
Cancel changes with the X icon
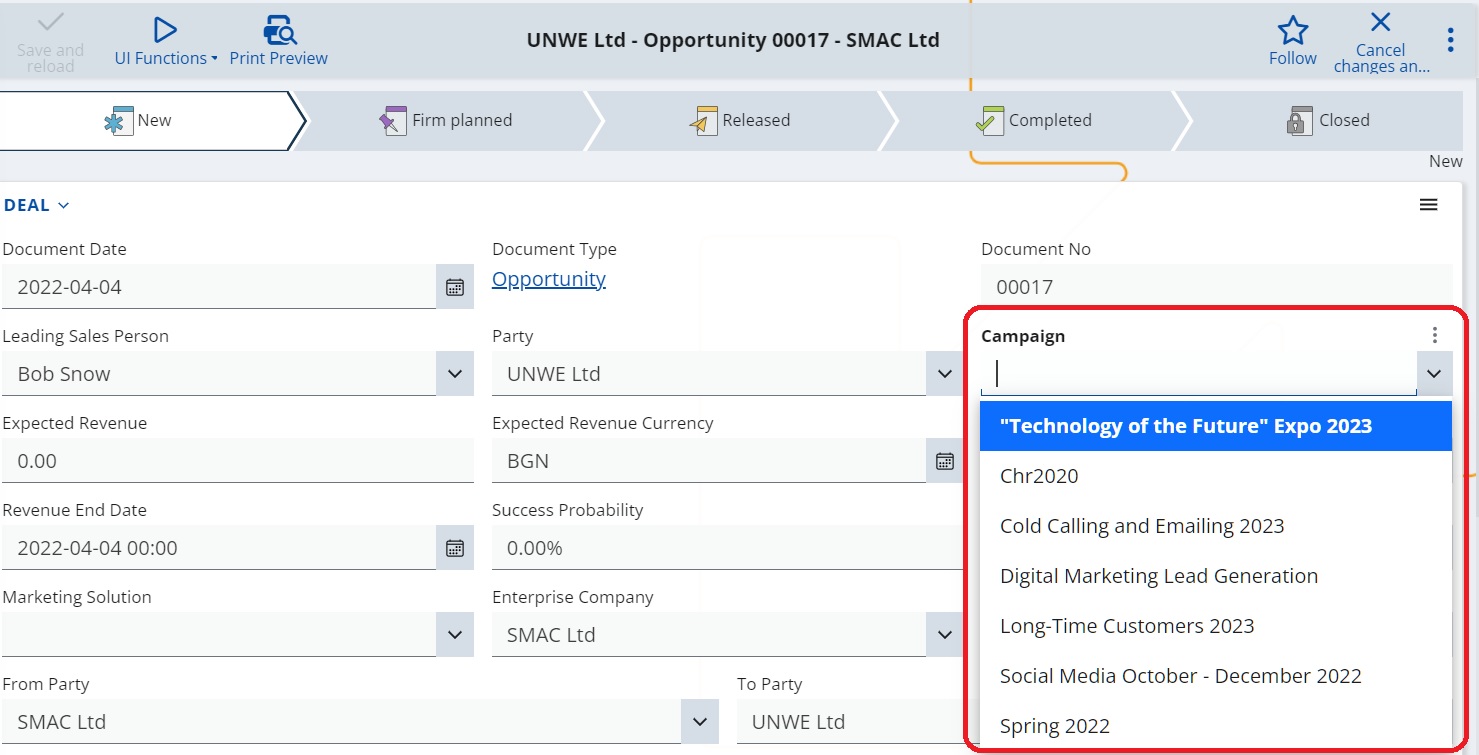[1380, 22]
